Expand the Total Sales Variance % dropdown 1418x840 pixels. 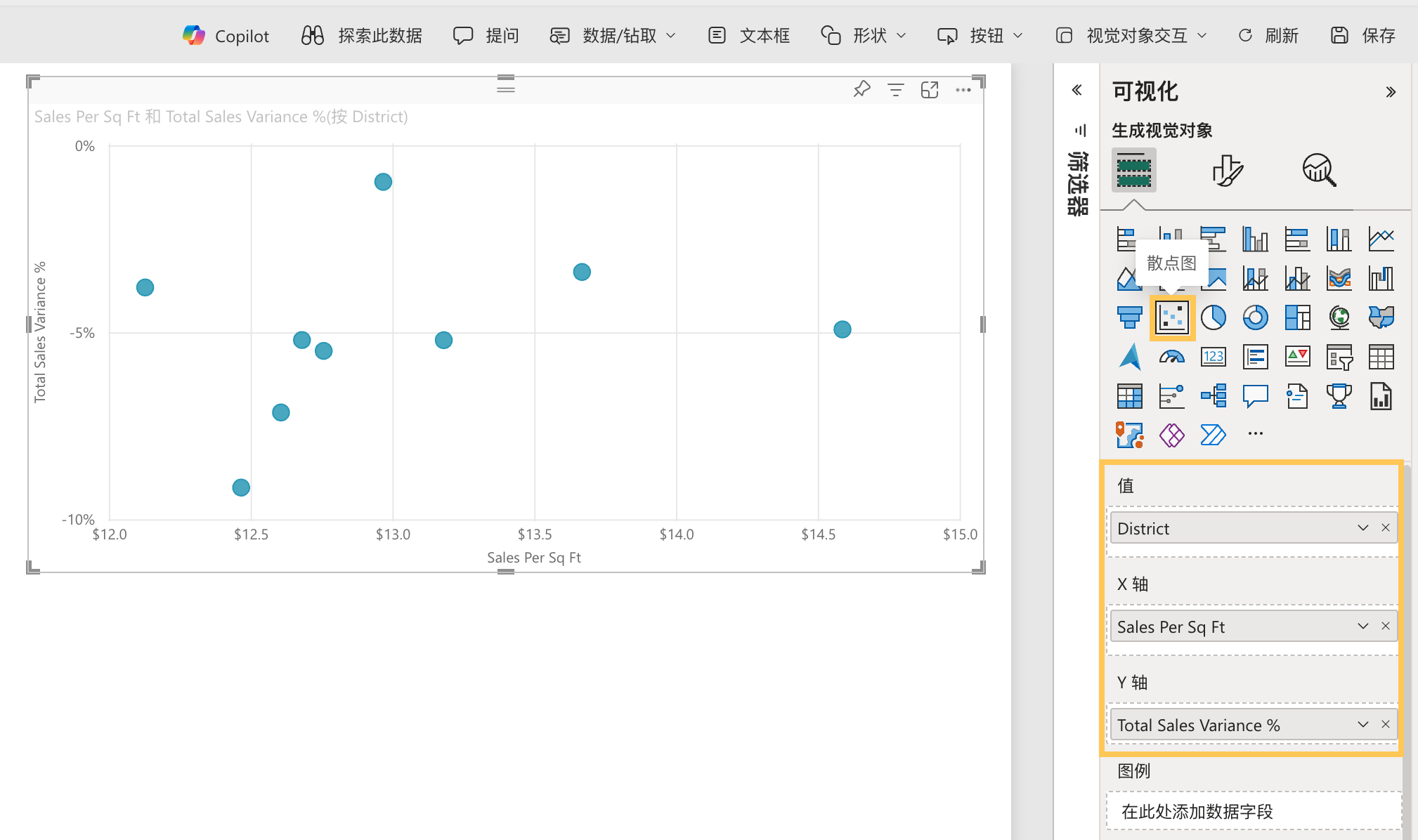pos(1362,724)
